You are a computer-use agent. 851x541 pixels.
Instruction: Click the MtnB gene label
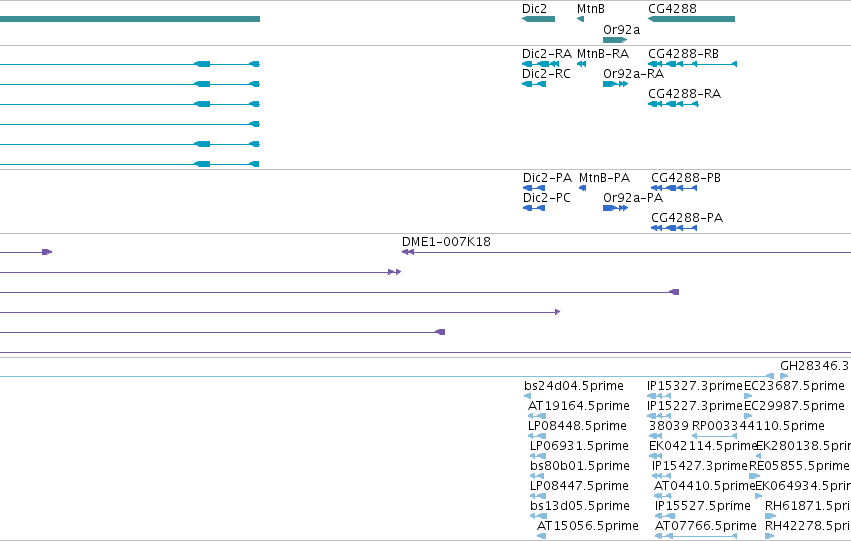click(x=590, y=9)
